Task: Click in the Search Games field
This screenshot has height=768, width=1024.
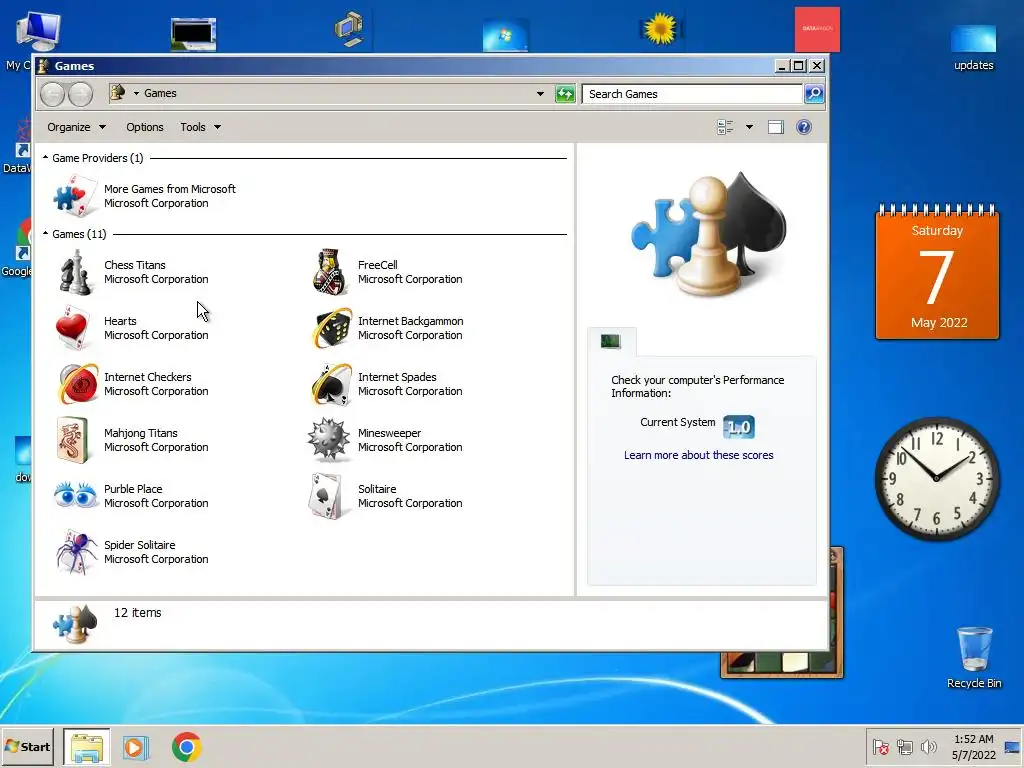Action: coord(692,93)
